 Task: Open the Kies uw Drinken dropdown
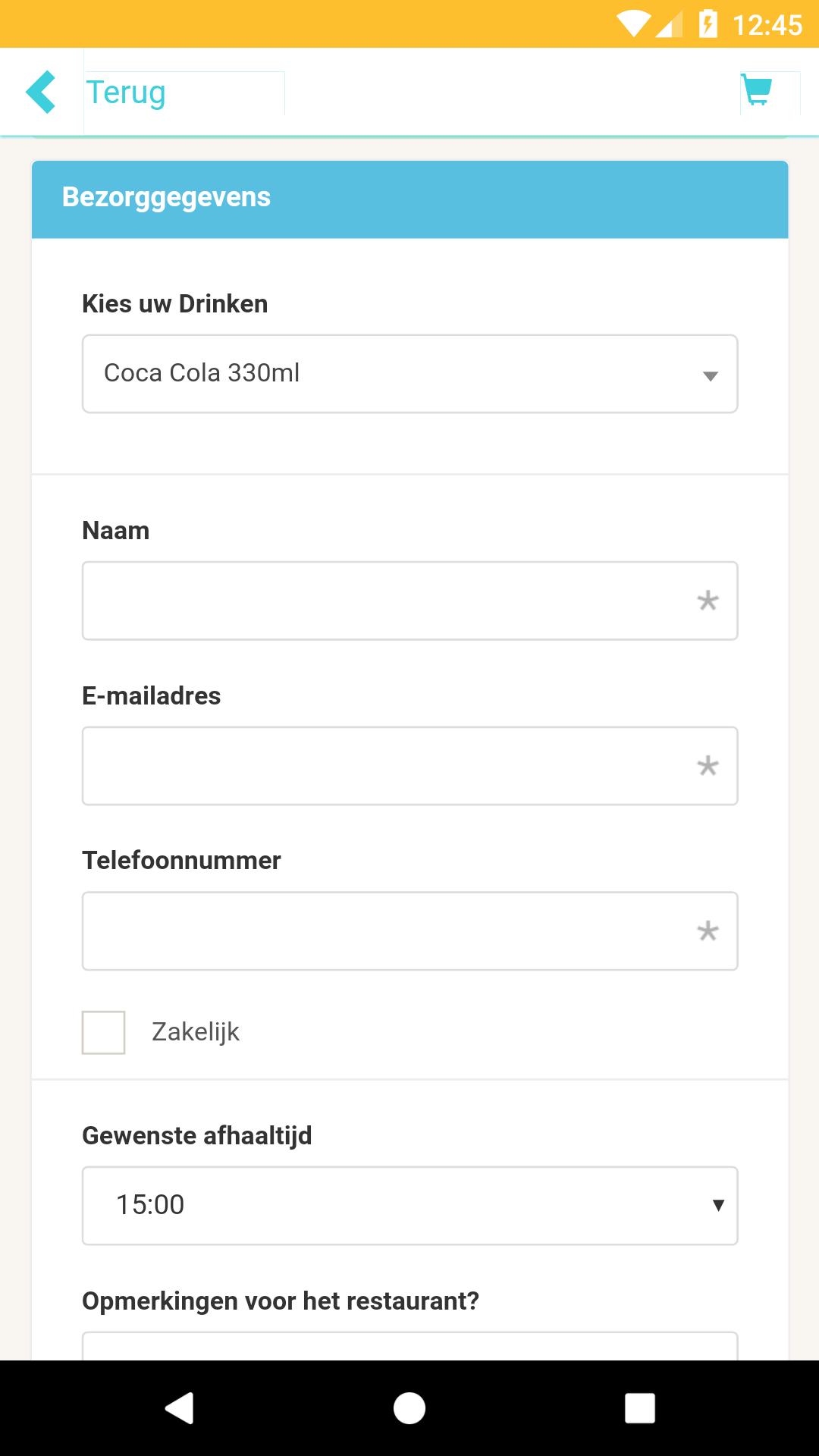tap(409, 374)
